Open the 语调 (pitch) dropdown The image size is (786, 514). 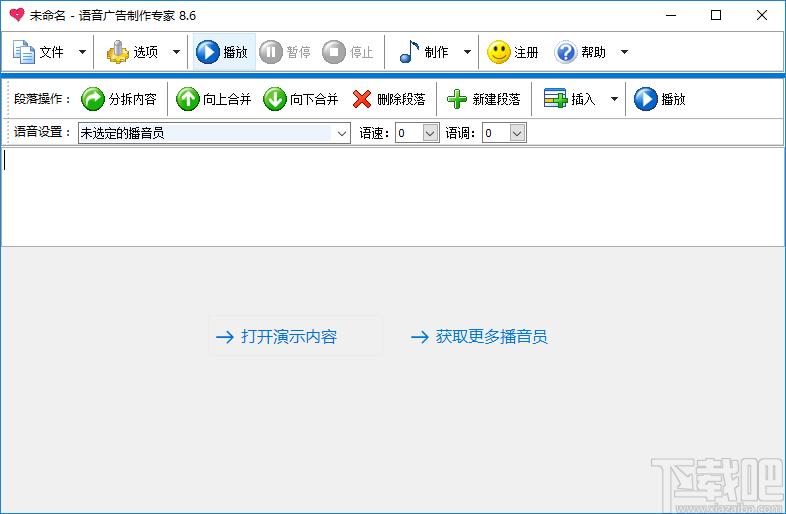coord(517,133)
